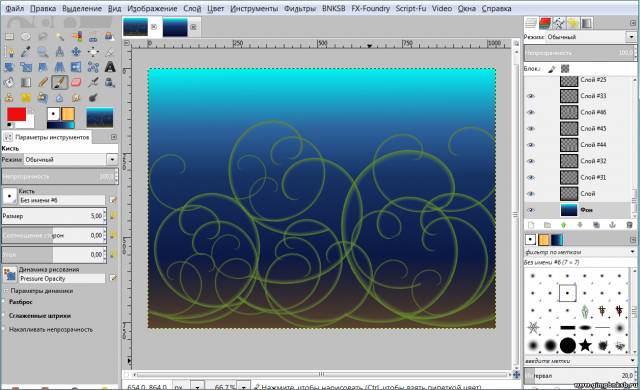
Task: Open the brush Режим dropdown in tool options
Action: pyautogui.click(x=71, y=160)
